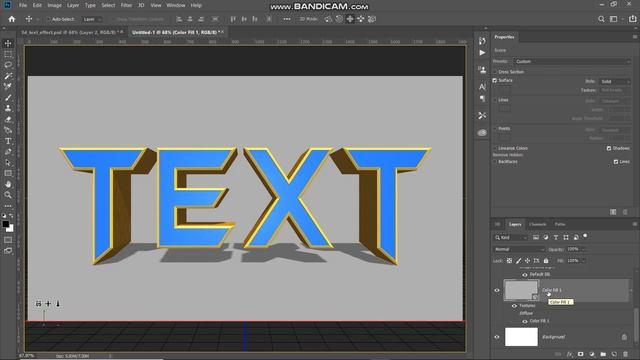Open the Paragraph panel icon
Image resolution: width=640 pixels, height=360 pixels.
482,98
